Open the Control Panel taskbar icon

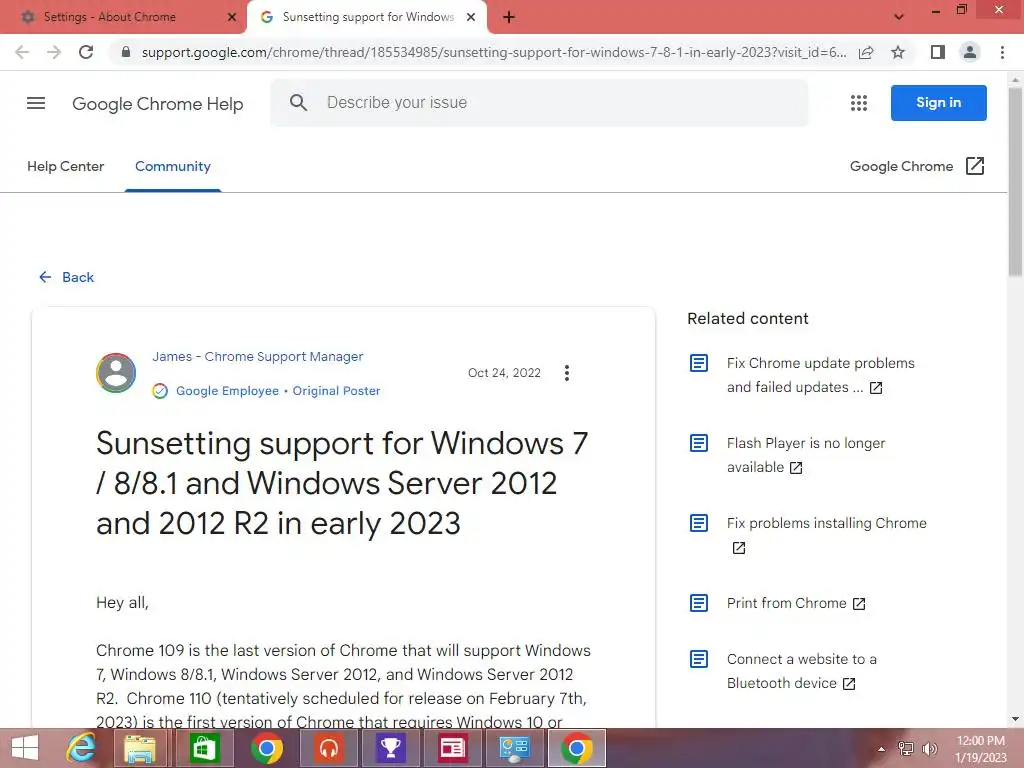point(515,748)
